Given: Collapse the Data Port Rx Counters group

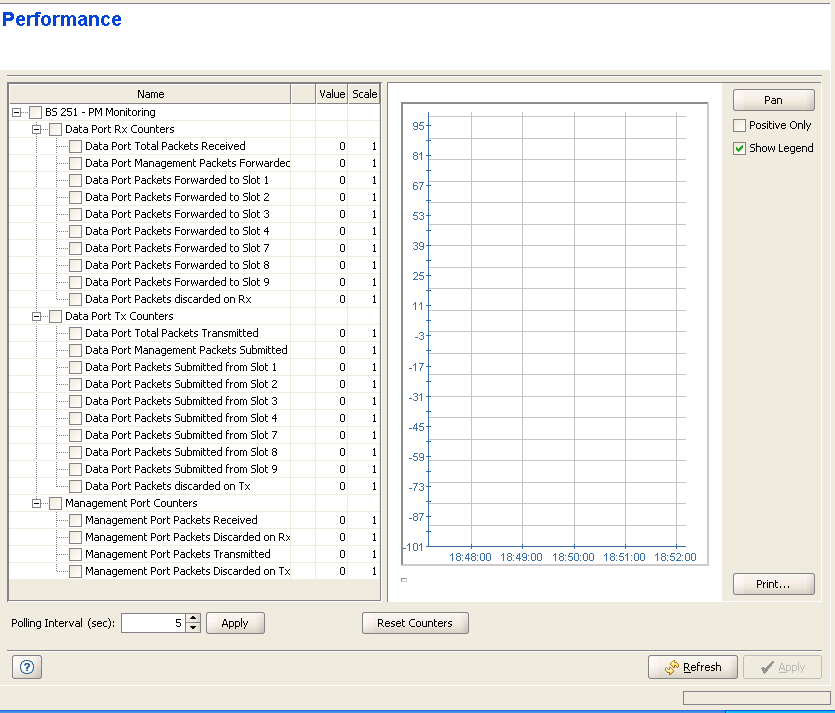Looking at the screenshot, I should (x=37, y=130).
